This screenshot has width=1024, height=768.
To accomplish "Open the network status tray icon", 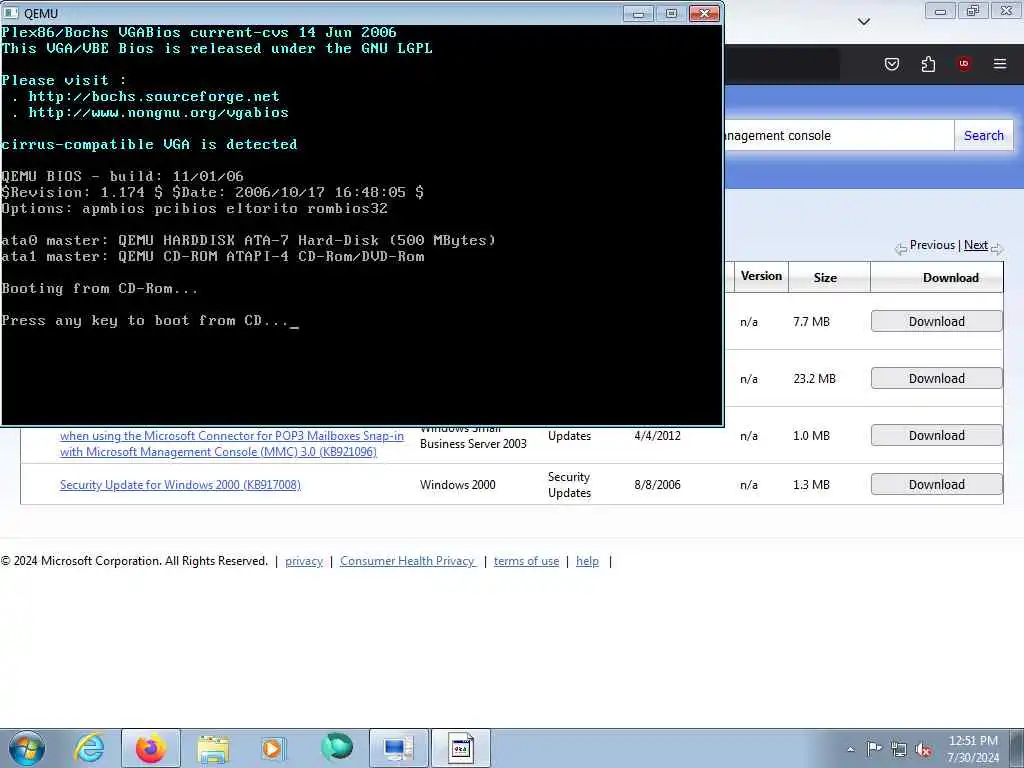I will tap(899, 750).
